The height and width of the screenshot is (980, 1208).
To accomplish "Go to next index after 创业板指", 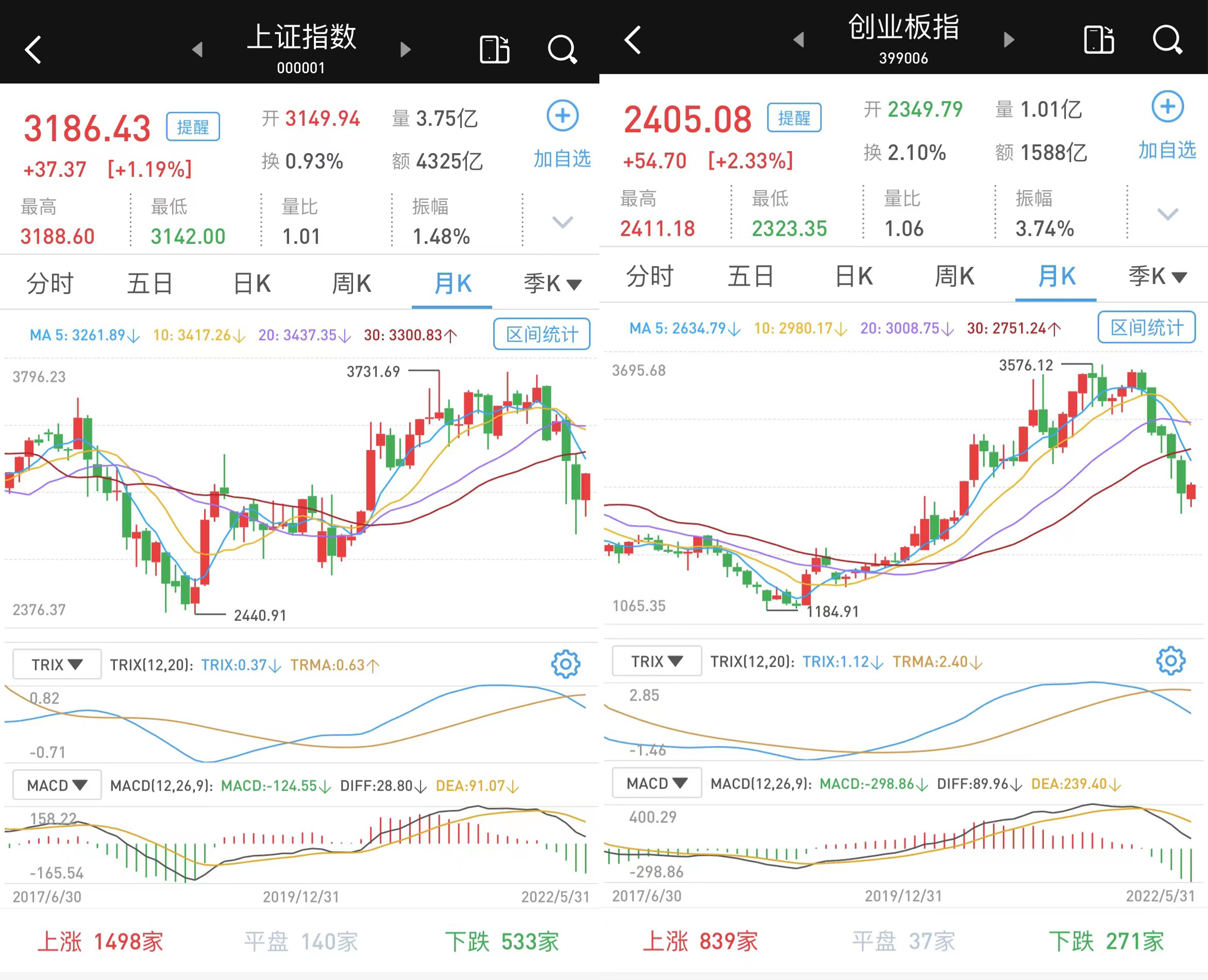I will pos(1010,40).
